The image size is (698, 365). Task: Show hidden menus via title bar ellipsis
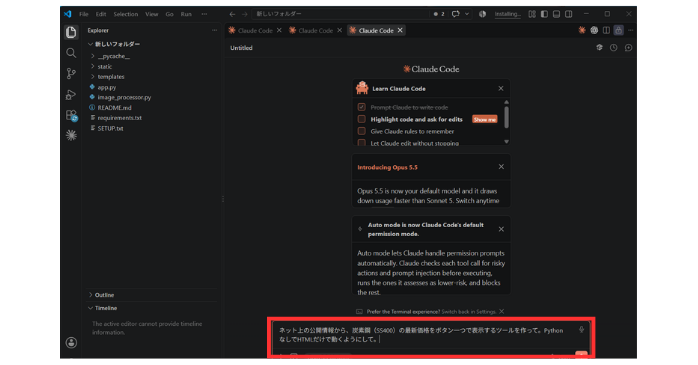click(204, 14)
